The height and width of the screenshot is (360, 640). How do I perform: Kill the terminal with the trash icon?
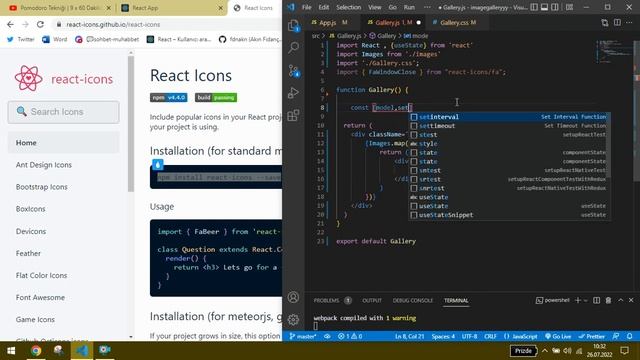(x=608, y=300)
